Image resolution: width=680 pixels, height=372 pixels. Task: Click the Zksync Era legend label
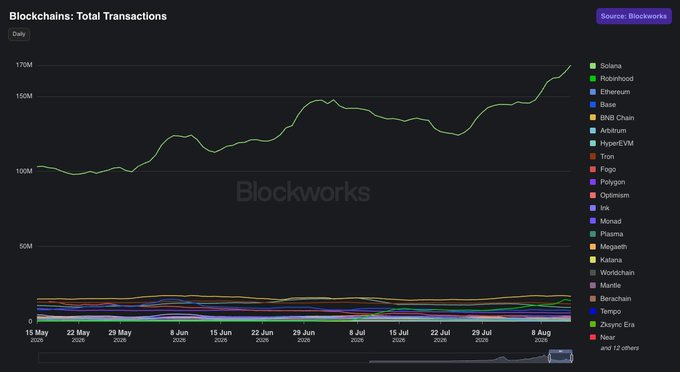pos(617,324)
